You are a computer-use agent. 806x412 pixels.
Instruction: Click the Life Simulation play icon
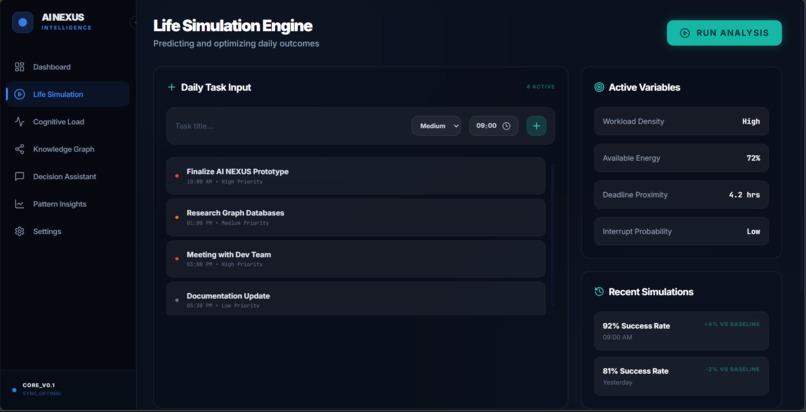20,95
